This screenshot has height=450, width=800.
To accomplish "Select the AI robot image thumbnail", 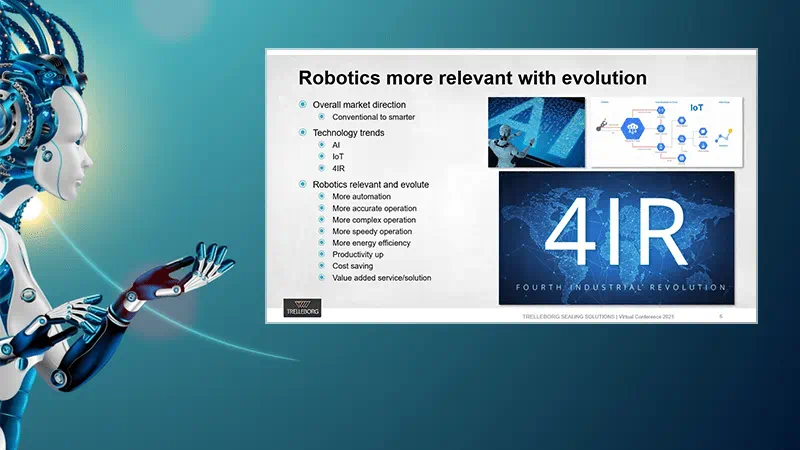I will (x=536, y=131).
